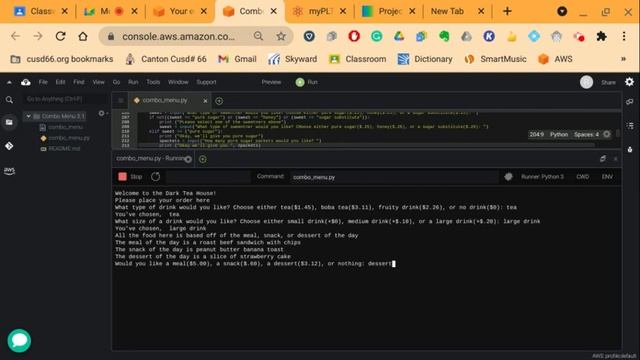Viewport: 640px width, 360px height.
Task: Restart the run with the reload icon
Action: click(x=156, y=177)
